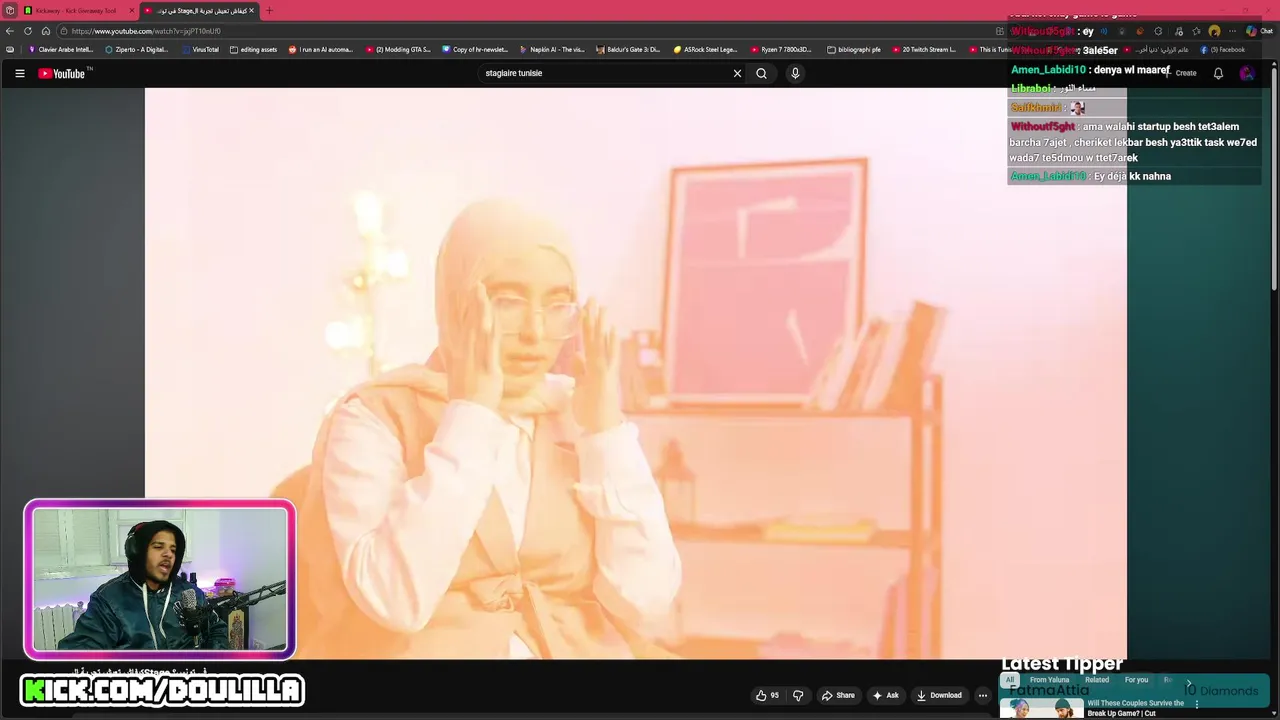Open a new browser tab

tap(268, 10)
